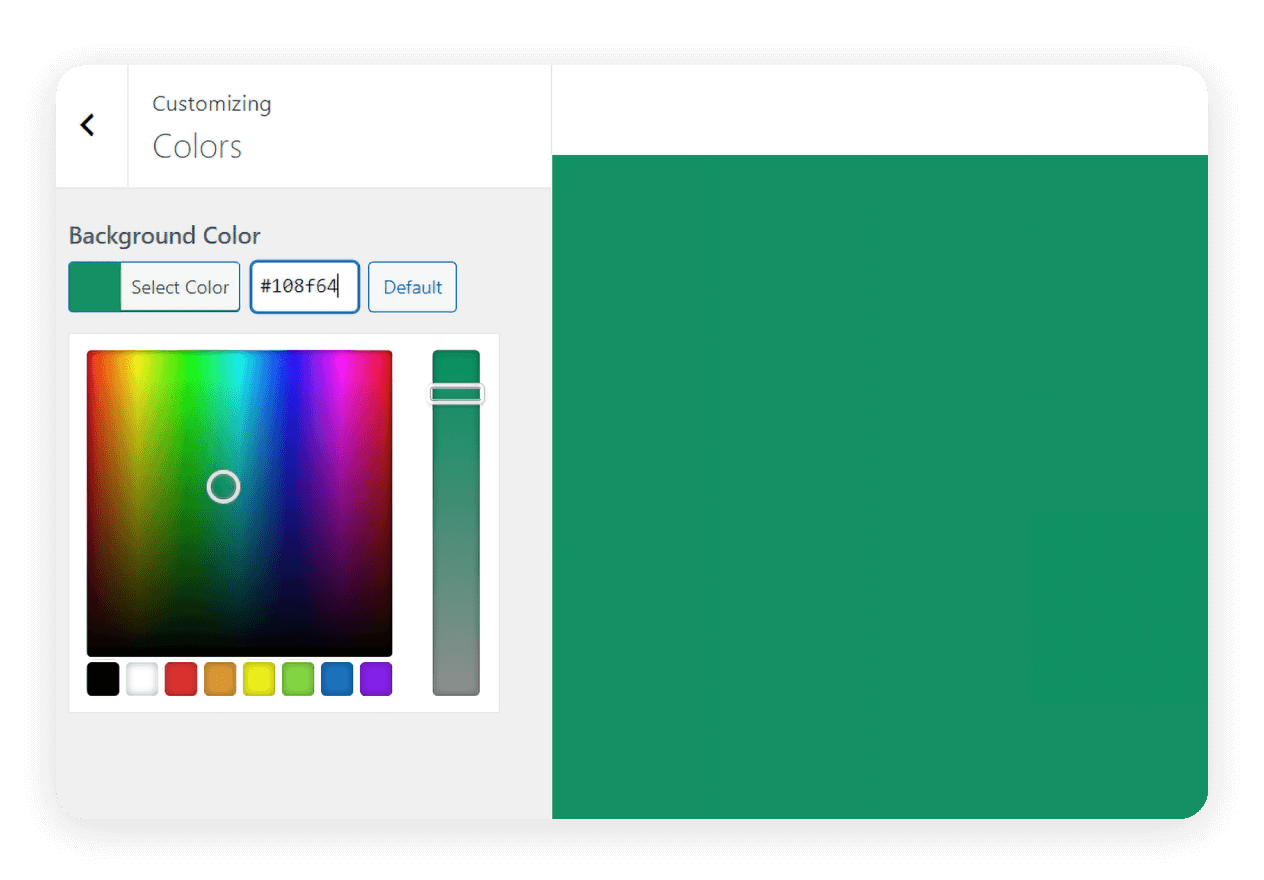Click the green color preview beside Select Color
Screen dimensions: 1264x880
point(95,286)
